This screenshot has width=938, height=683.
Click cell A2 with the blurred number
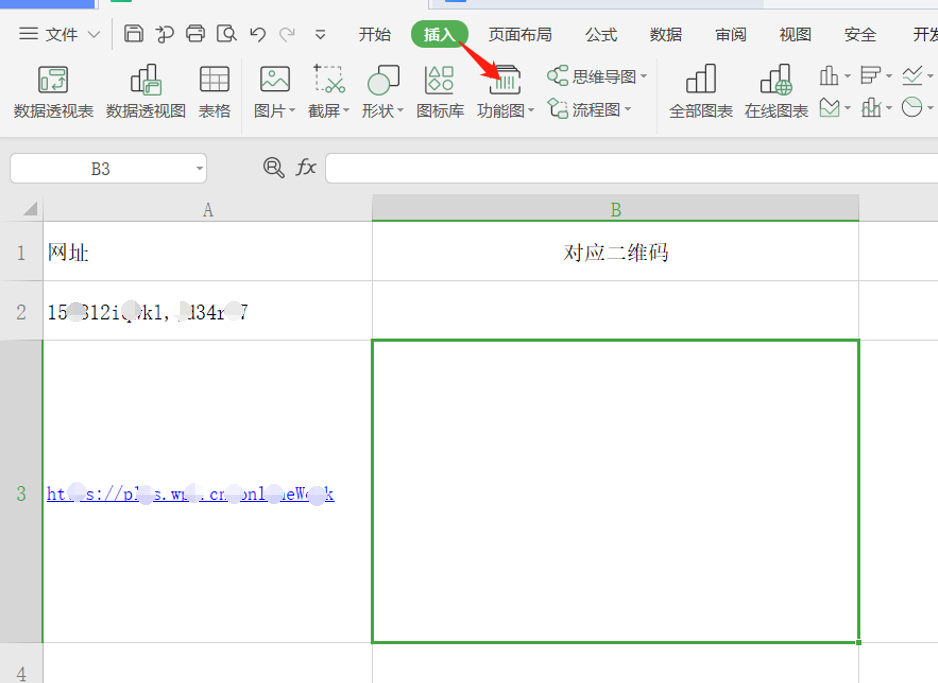(x=208, y=312)
